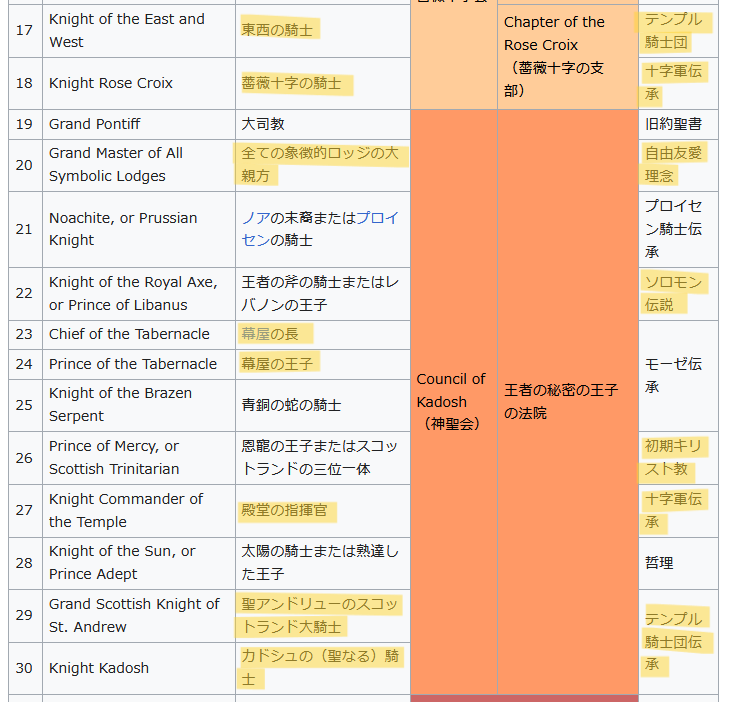Click the highlighted 東西の騎士 link
This screenshot has height=702, width=731.
[x=277, y=30]
